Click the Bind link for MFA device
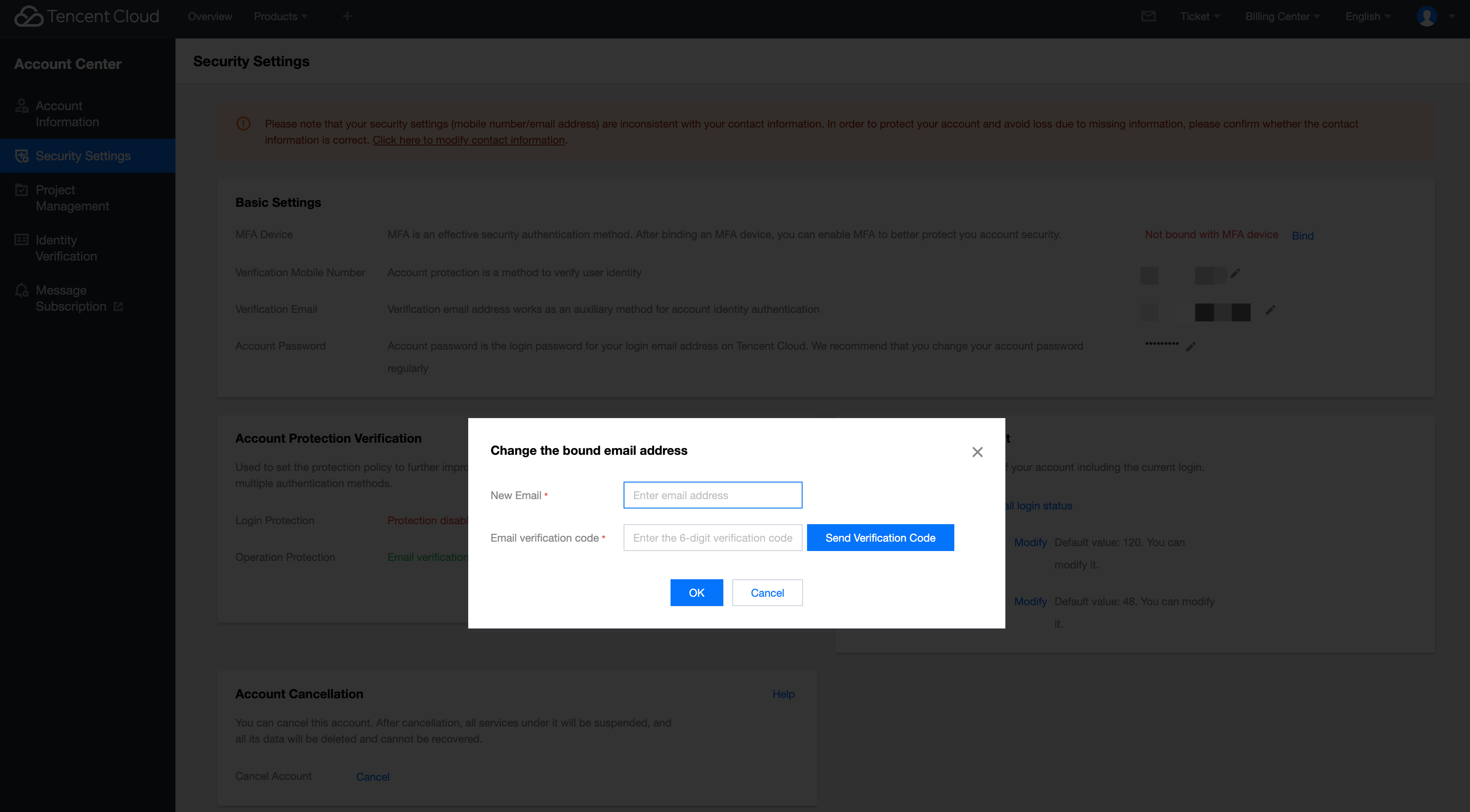The width and height of the screenshot is (1470, 812). click(x=1302, y=235)
